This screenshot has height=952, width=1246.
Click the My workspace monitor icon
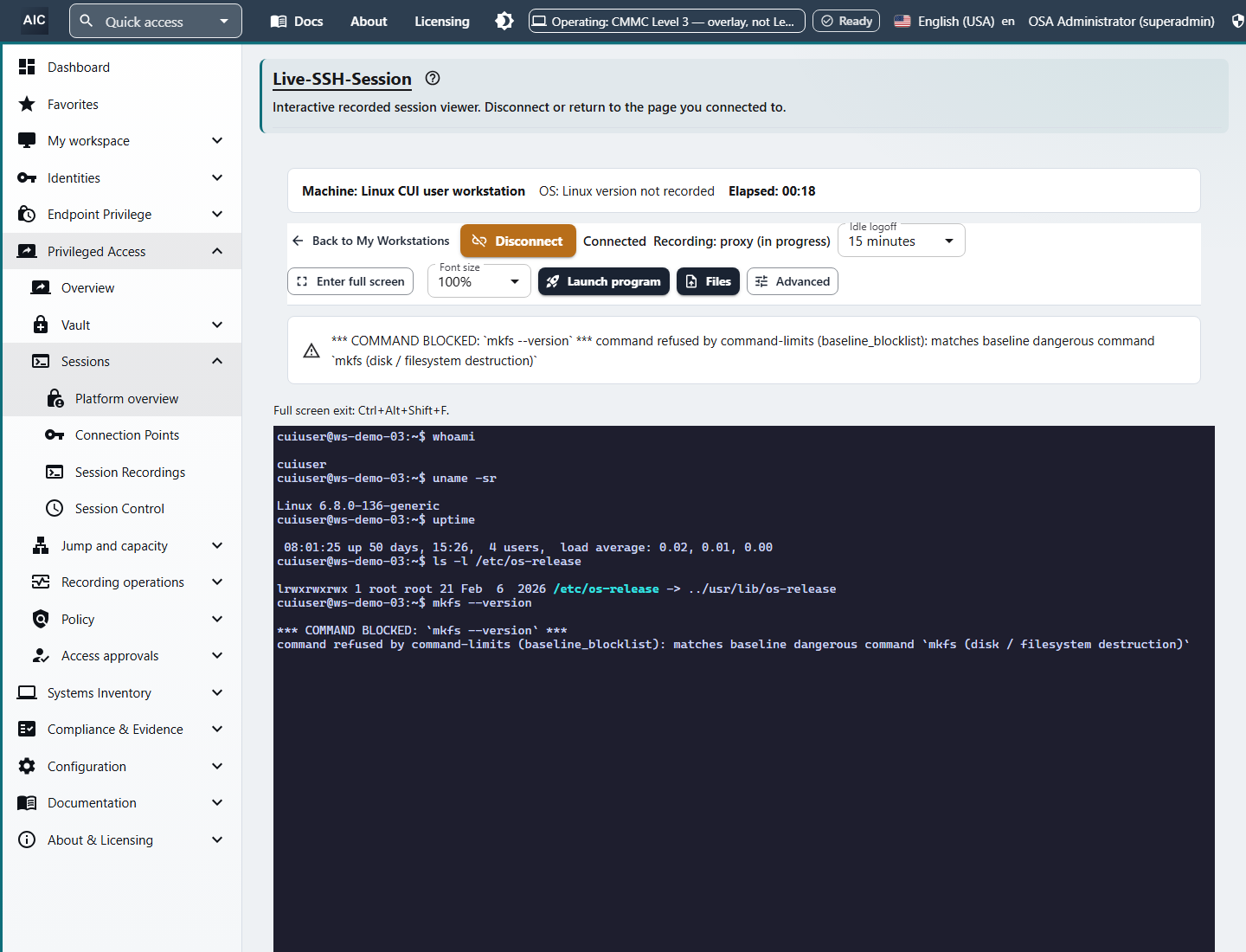tap(27, 140)
